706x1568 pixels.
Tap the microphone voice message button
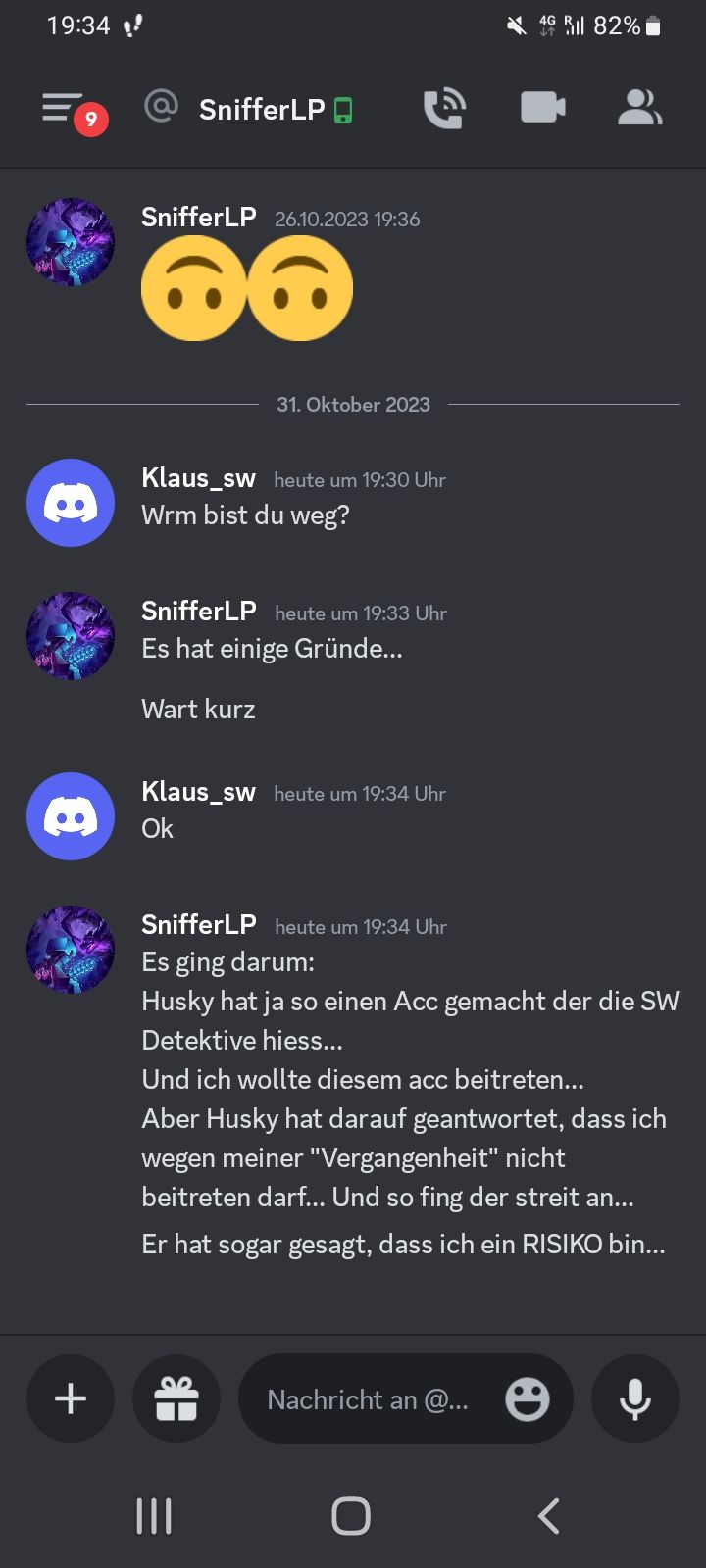(x=635, y=1398)
